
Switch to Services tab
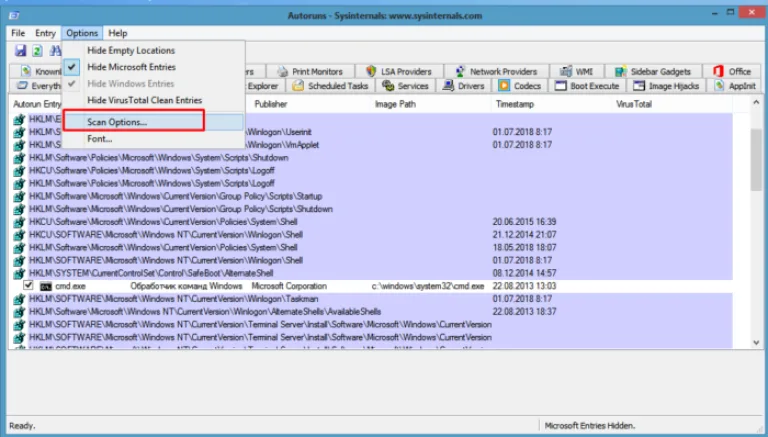click(406, 86)
